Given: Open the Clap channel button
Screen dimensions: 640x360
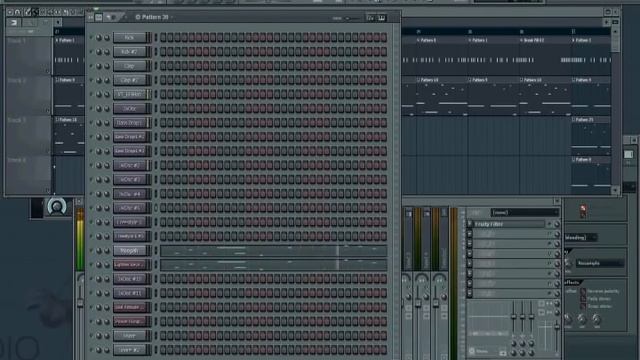Looking at the screenshot, I should tap(130, 66).
